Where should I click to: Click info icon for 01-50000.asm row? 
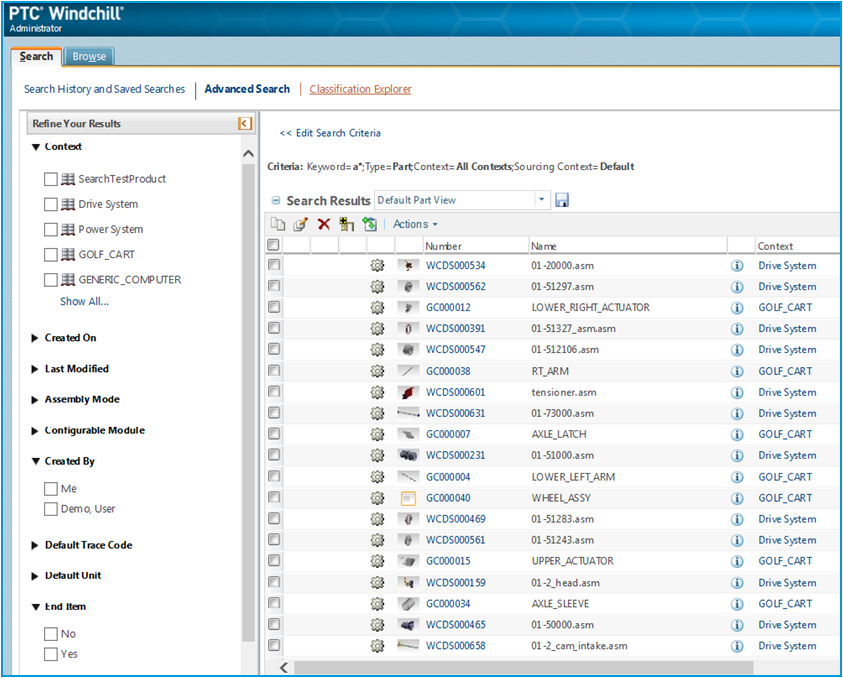click(x=737, y=625)
